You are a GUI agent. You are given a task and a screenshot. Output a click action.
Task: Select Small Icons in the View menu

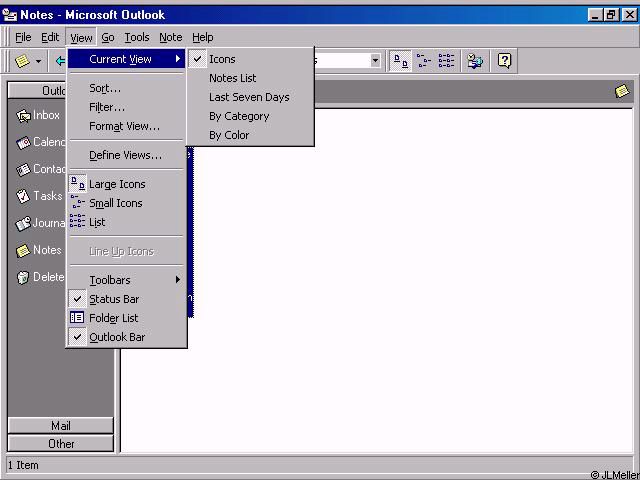click(126, 203)
